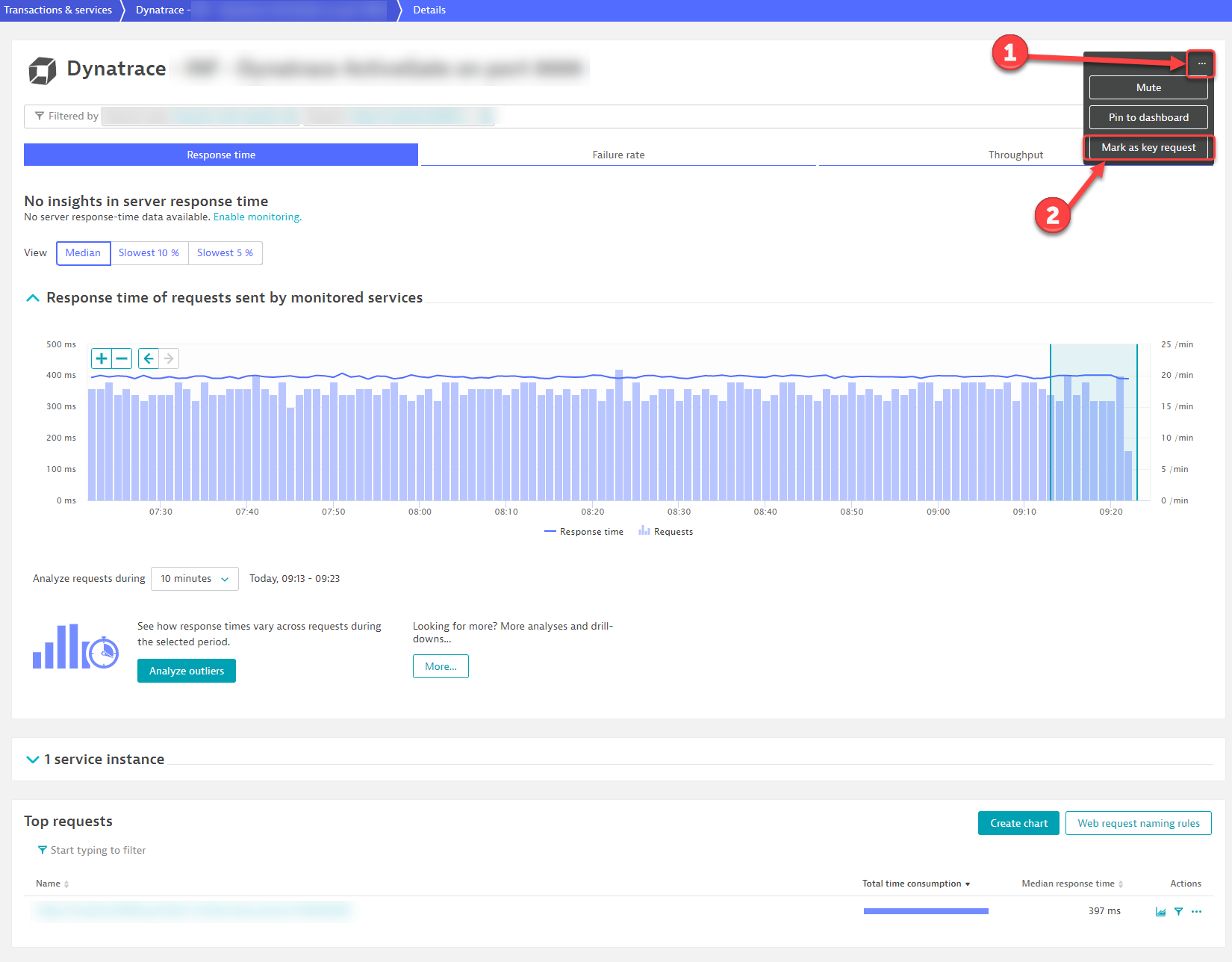Viewport: 1232px width, 962px height.
Task: Open the Details breadcrumb
Action: [429, 10]
